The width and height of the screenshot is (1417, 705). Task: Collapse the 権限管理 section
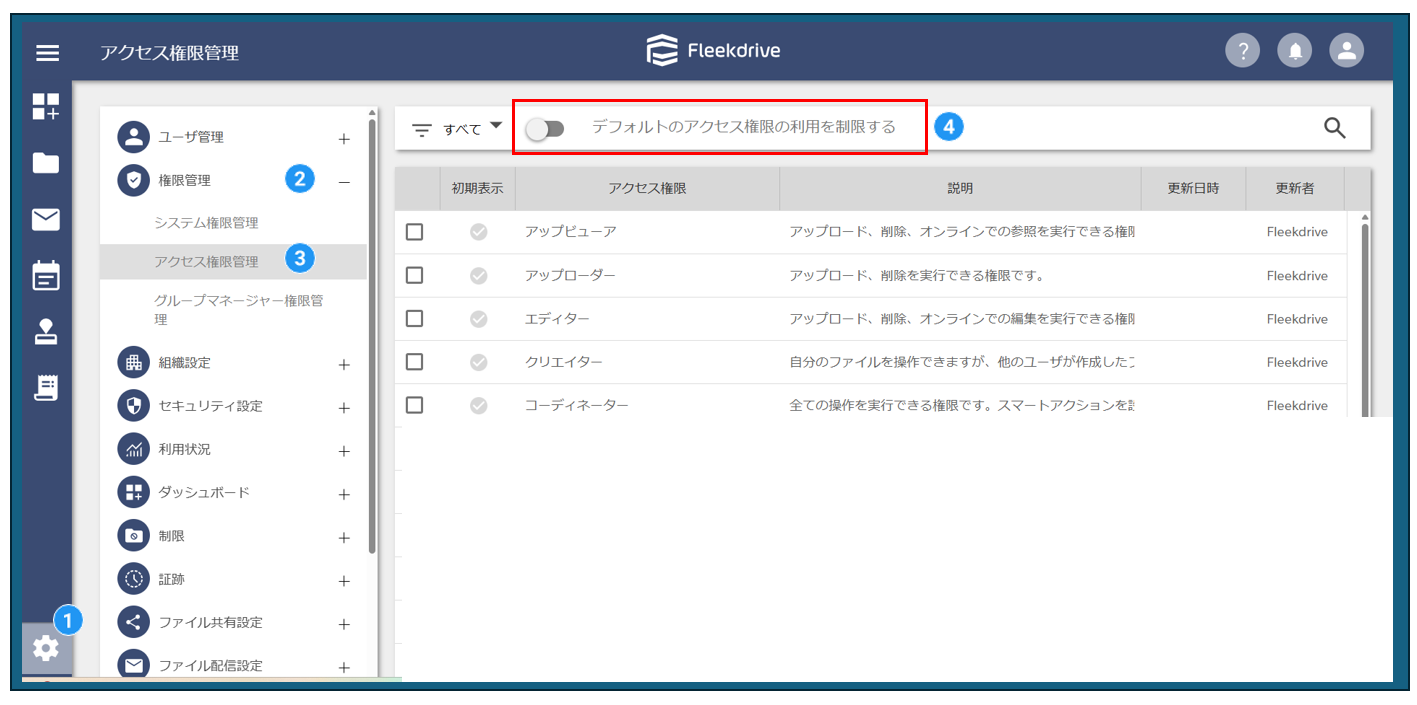344,182
